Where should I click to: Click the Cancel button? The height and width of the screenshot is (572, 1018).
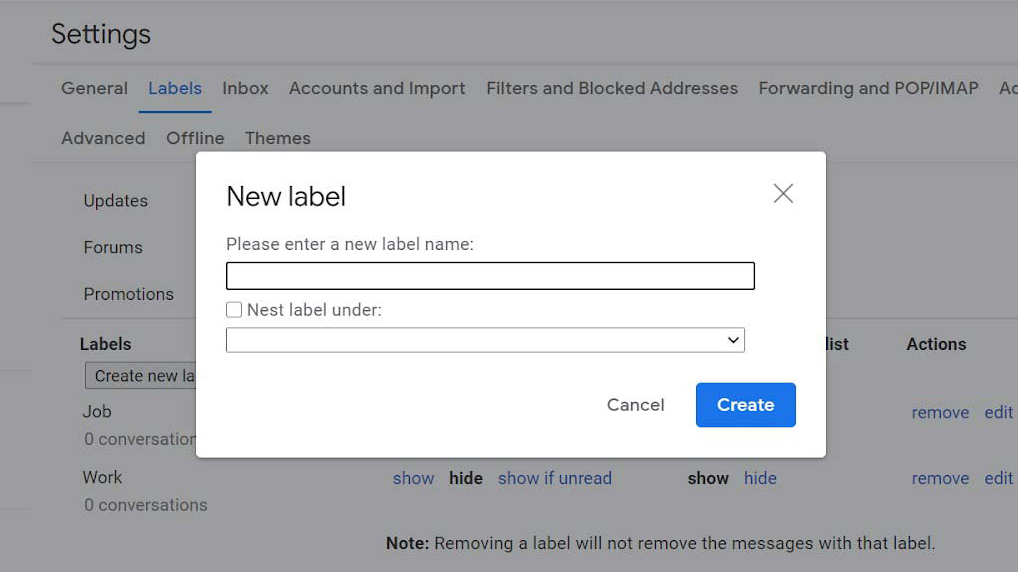636,405
